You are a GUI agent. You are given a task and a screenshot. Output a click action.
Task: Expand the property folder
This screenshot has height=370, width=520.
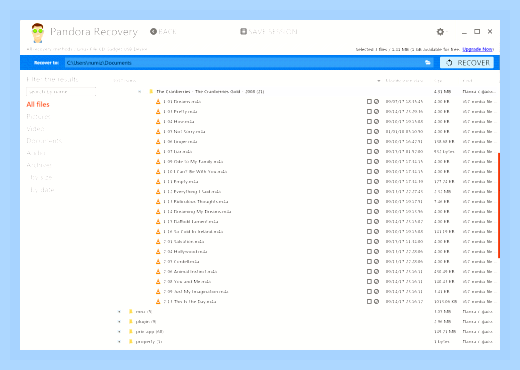click(119, 342)
